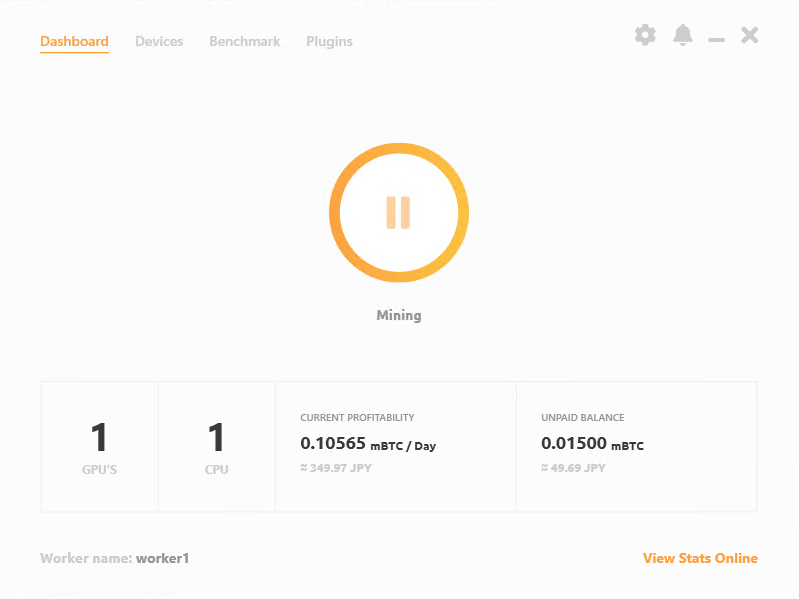Open the notifications bell

683,36
